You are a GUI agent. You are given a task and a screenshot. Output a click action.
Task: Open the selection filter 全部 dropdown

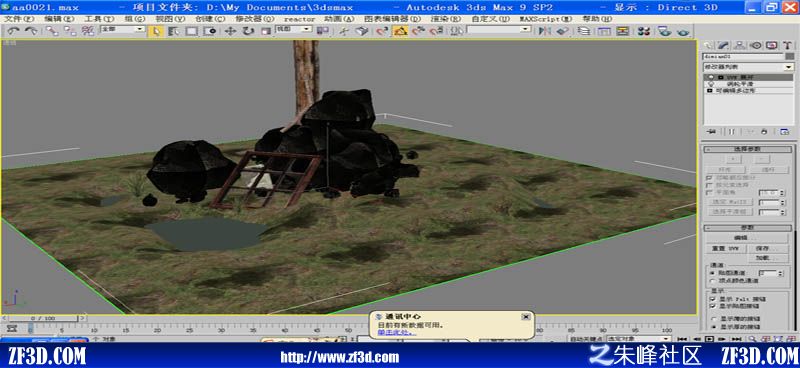point(123,30)
